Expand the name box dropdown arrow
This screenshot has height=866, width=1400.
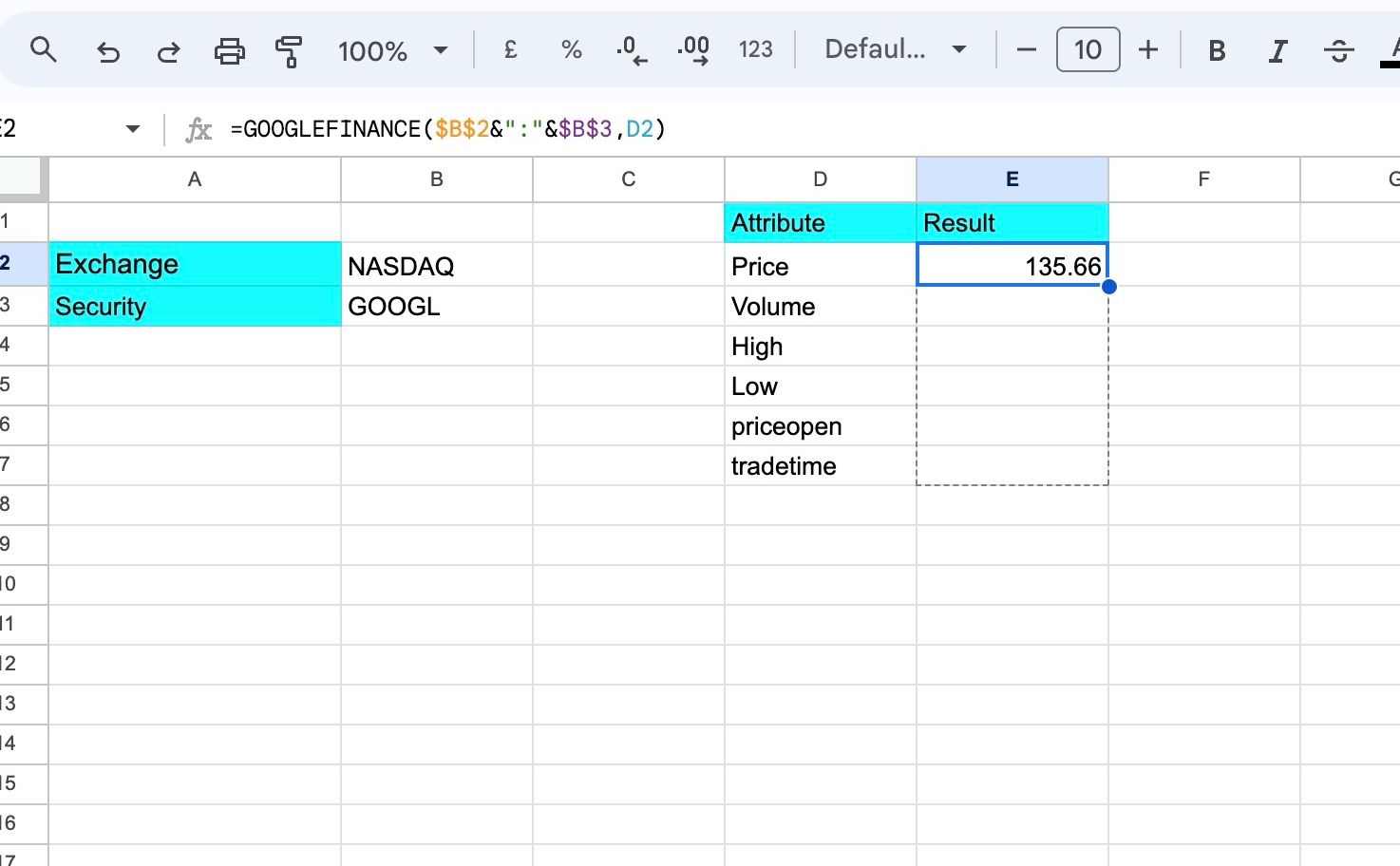133,129
